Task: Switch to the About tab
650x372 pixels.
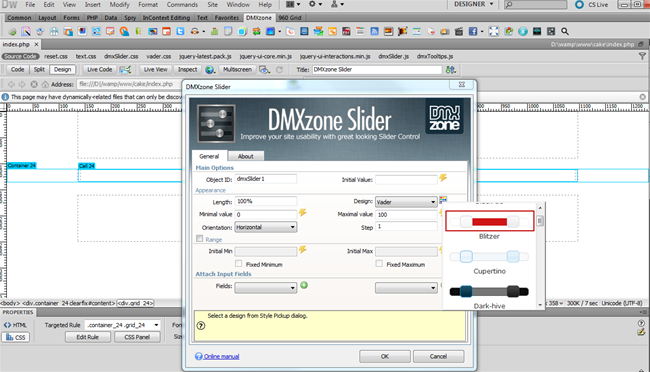Action: click(x=245, y=156)
